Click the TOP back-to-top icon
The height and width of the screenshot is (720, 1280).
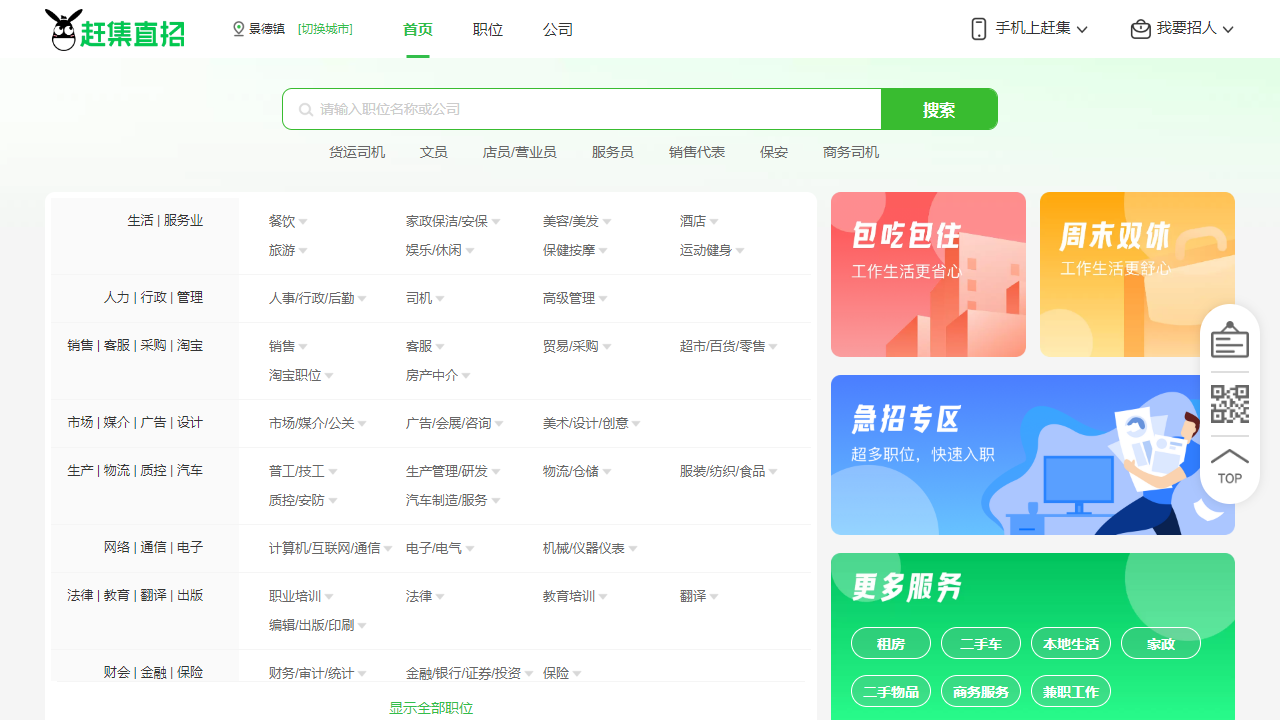point(1229,462)
